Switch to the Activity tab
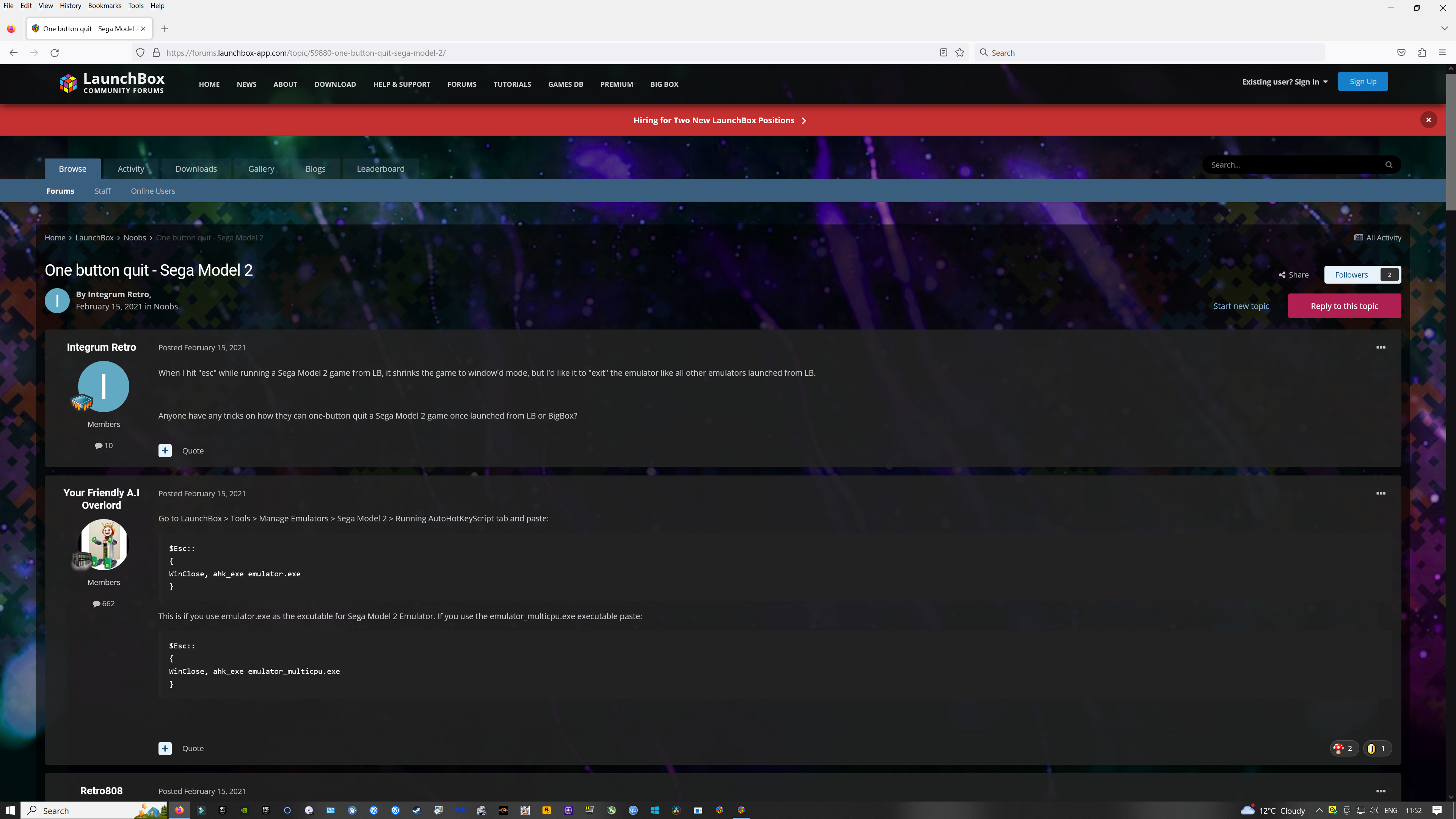 pyautogui.click(x=131, y=168)
